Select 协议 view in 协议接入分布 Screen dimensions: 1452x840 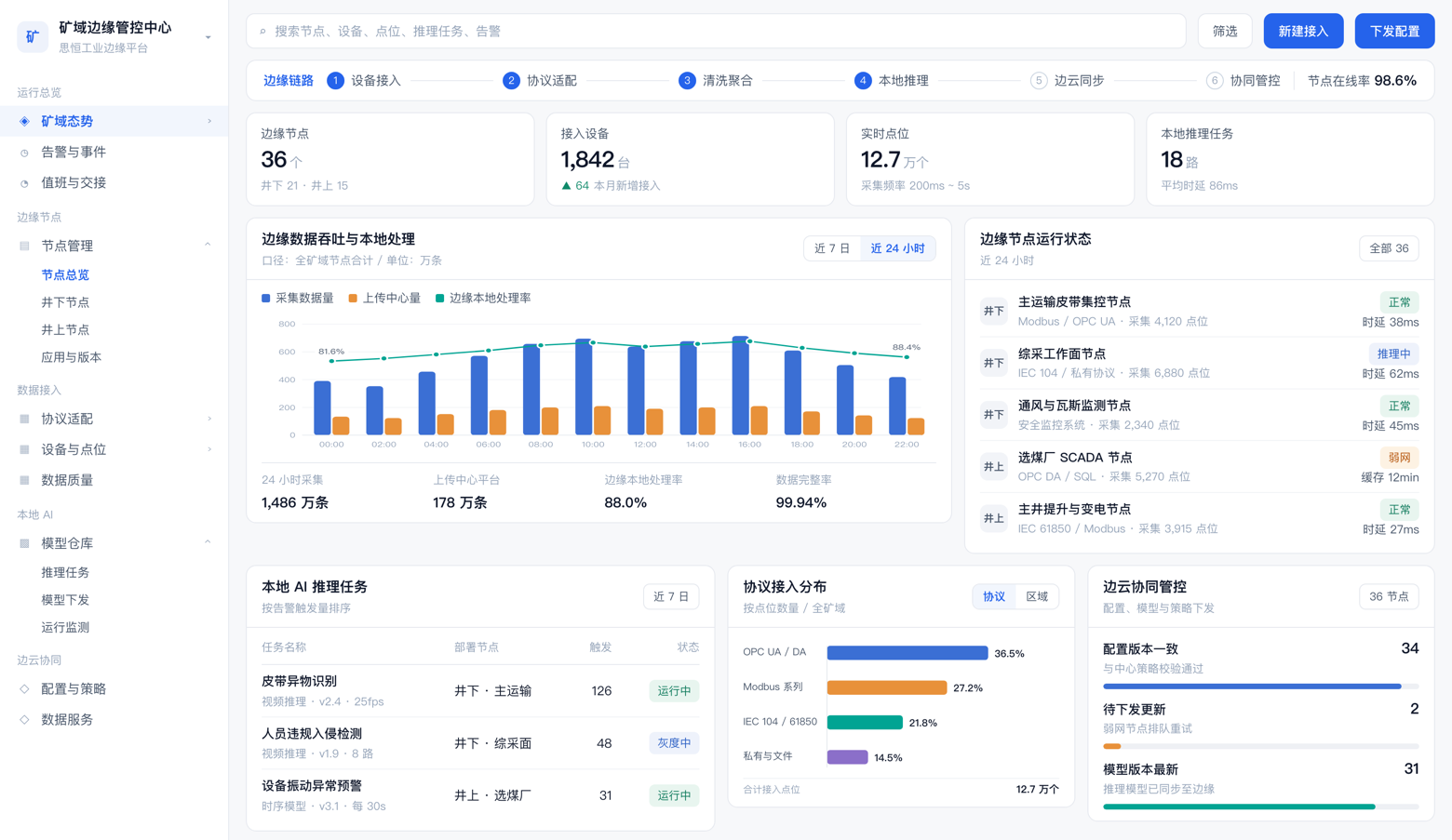click(x=994, y=596)
